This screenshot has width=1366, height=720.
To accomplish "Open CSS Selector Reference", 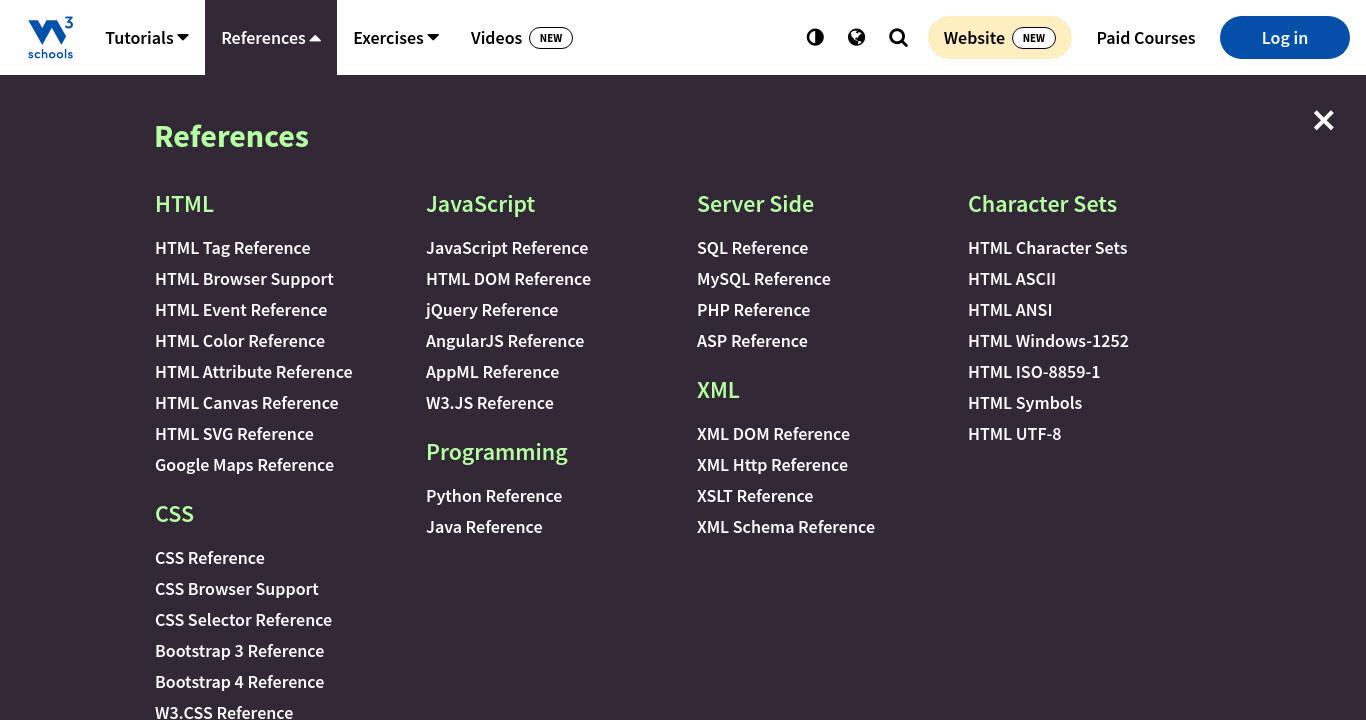I will click(243, 620).
